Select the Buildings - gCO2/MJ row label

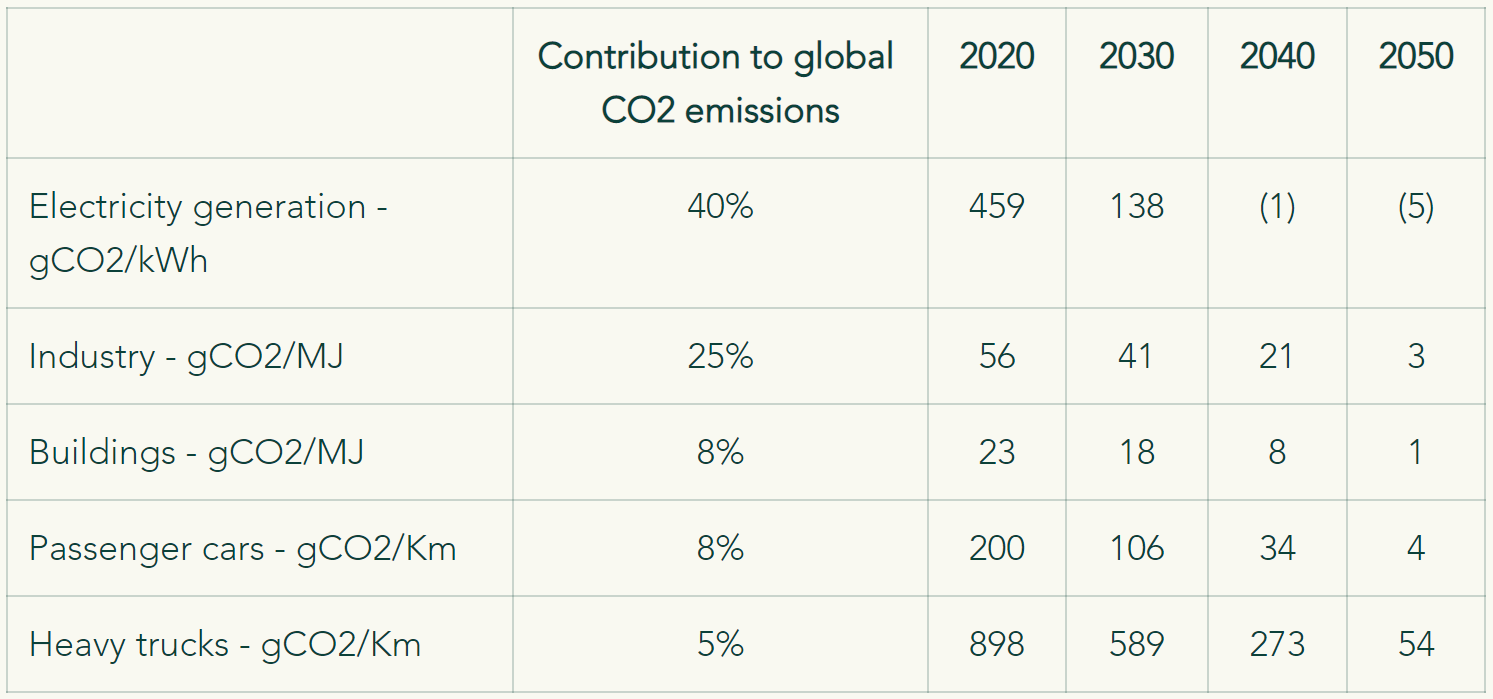[196, 453]
